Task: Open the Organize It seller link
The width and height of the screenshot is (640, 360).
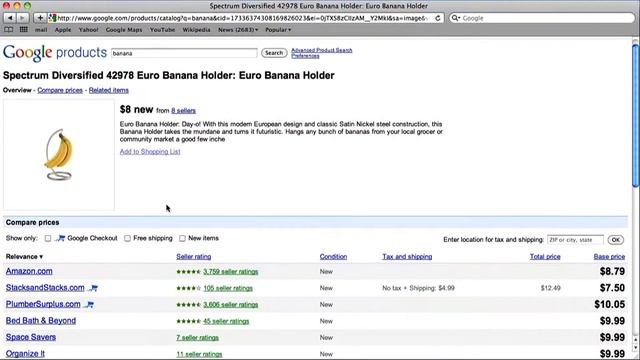Action: pos(25,353)
